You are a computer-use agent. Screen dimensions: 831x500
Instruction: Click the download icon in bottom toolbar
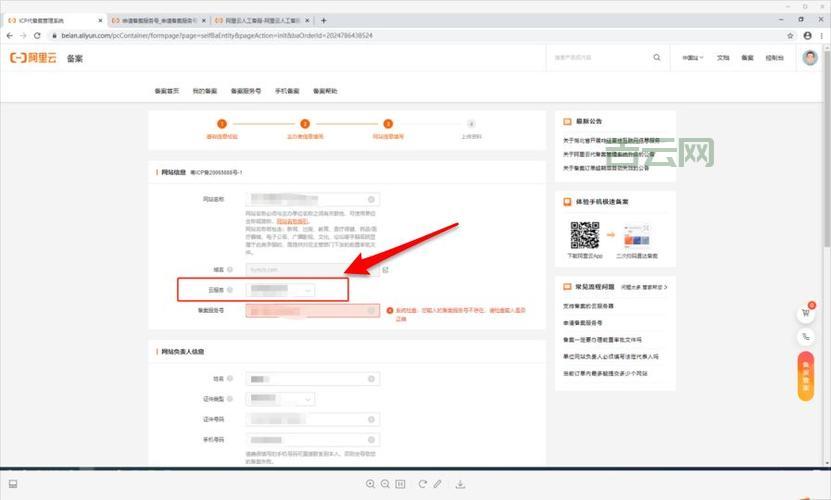[459, 485]
